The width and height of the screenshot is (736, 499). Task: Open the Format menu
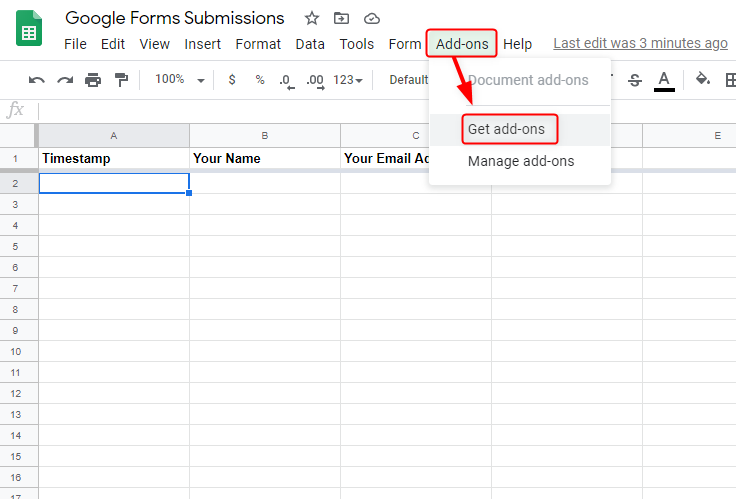tap(258, 44)
